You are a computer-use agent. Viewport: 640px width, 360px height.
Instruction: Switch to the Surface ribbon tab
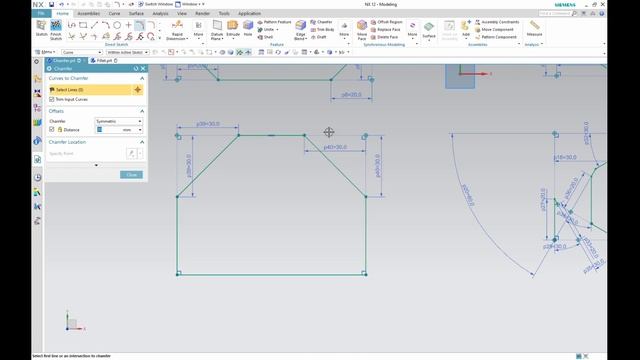pyautogui.click(x=136, y=13)
